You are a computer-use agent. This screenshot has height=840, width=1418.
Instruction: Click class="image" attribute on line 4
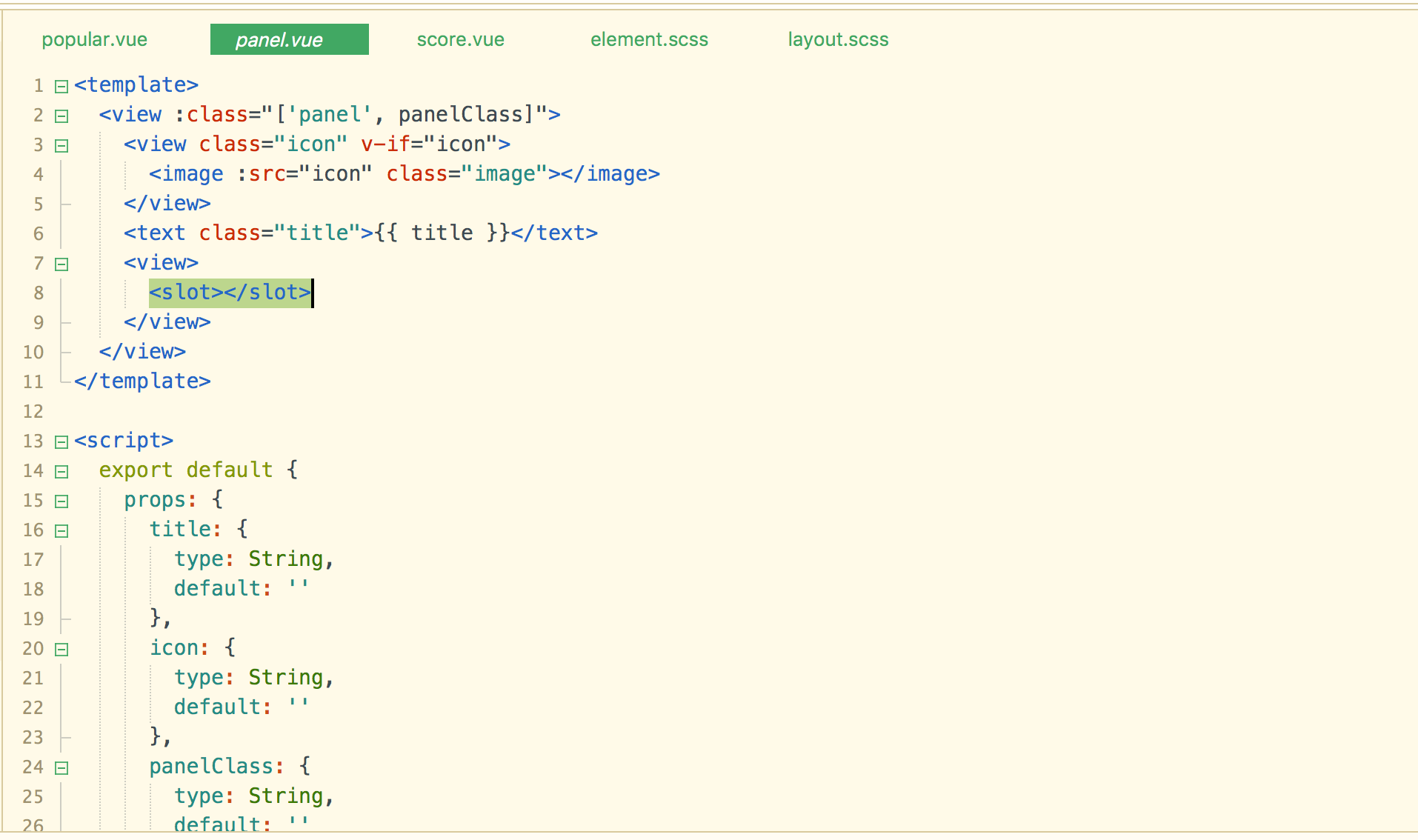(467, 174)
